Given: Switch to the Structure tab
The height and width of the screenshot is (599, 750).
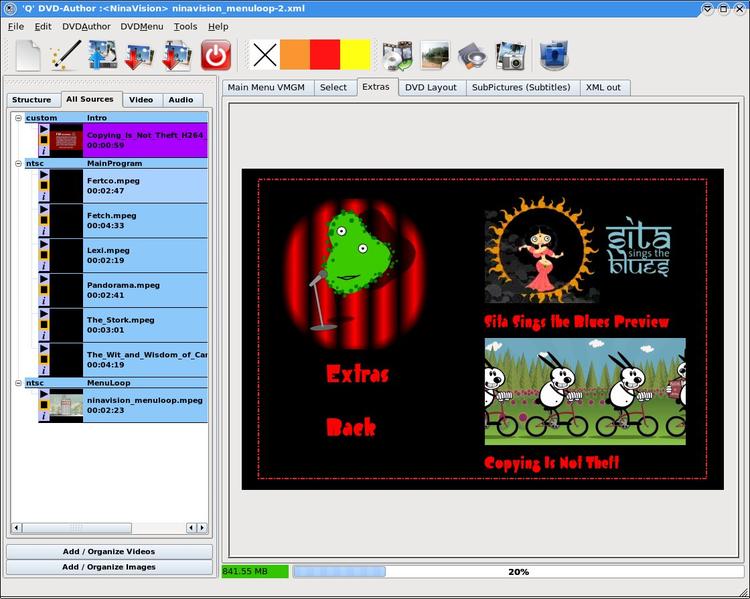Looking at the screenshot, I should pos(32,100).
